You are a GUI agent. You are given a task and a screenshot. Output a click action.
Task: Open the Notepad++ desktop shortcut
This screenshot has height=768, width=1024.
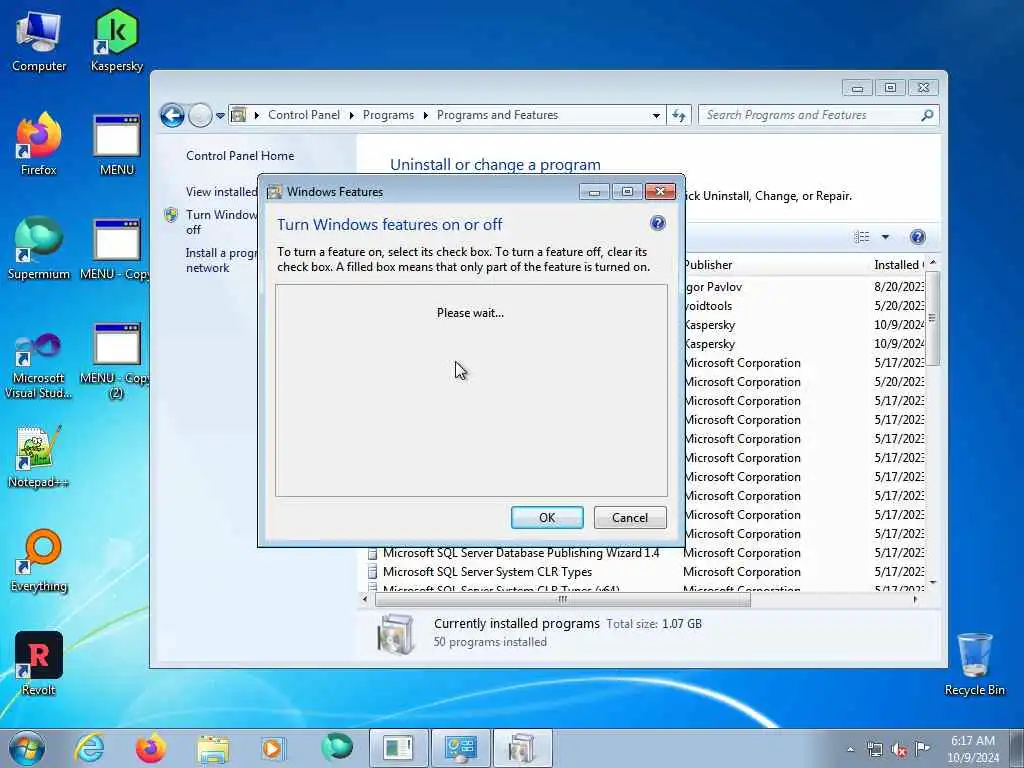(37, 457)
